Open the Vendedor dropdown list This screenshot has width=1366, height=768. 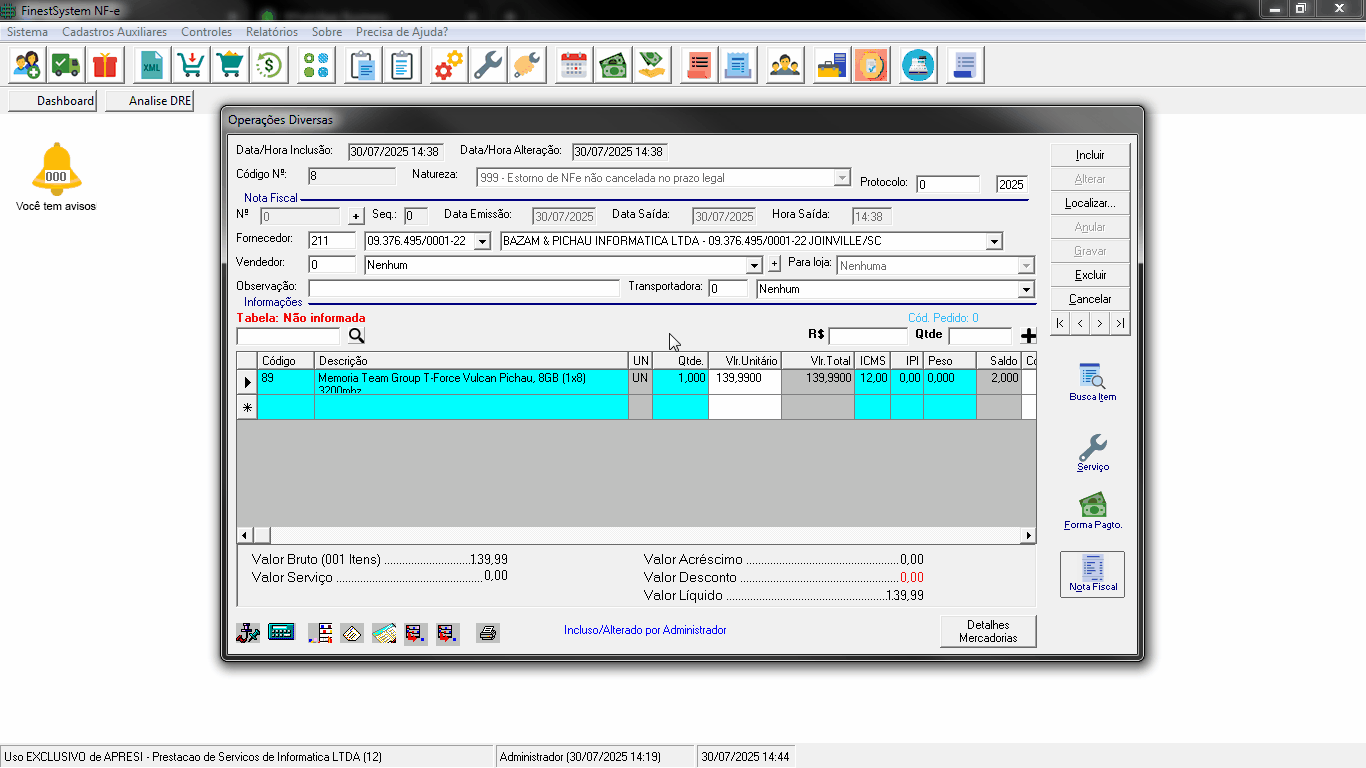pos(755,266)
